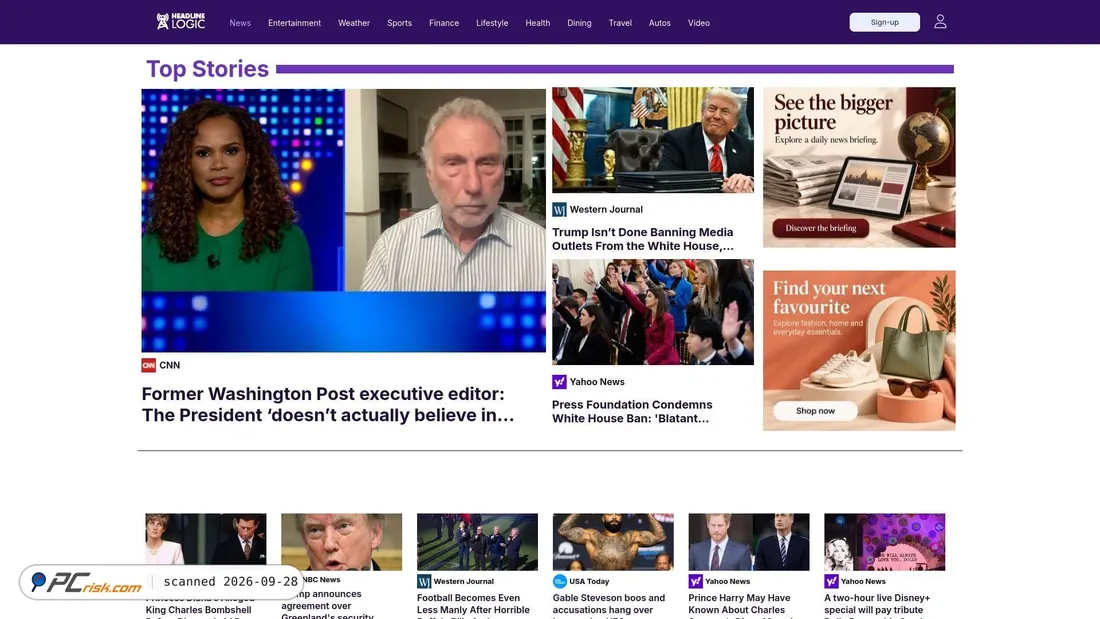Click the CNN interview main image
The image size is (1100, 619).
coord(344,220)
